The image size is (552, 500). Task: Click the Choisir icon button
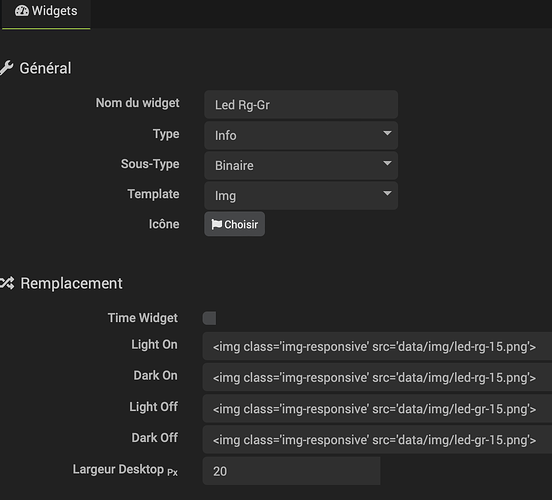point(234,224)
